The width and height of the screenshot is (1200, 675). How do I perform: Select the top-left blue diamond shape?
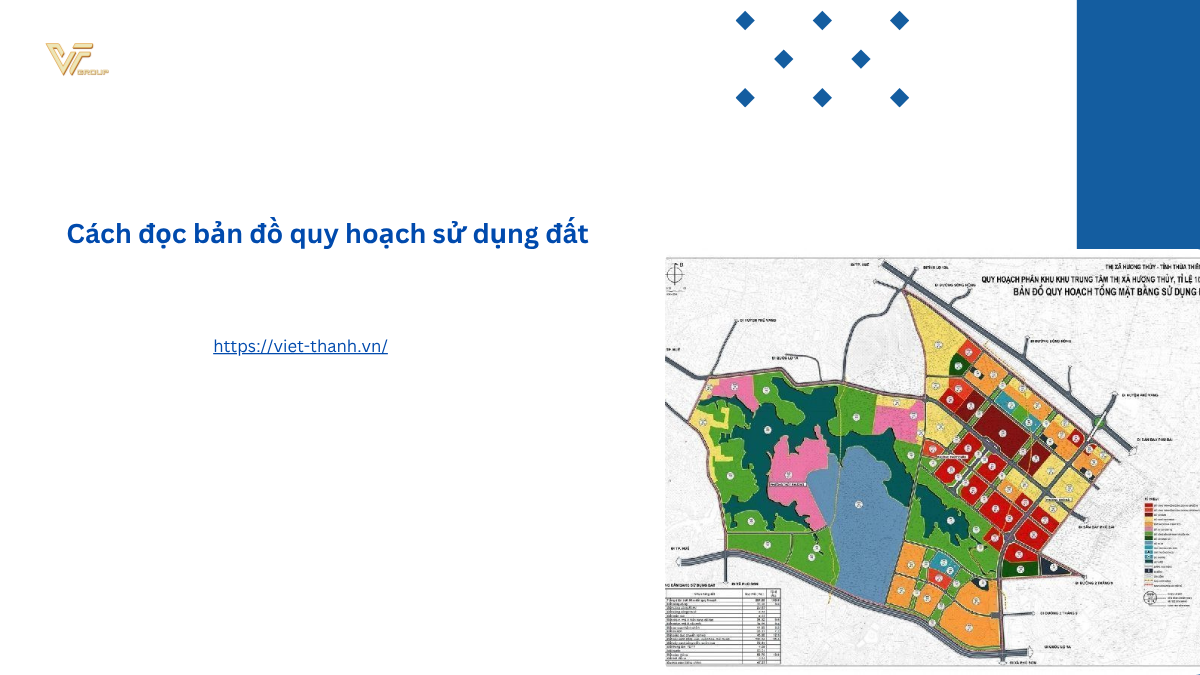[745, 20]
